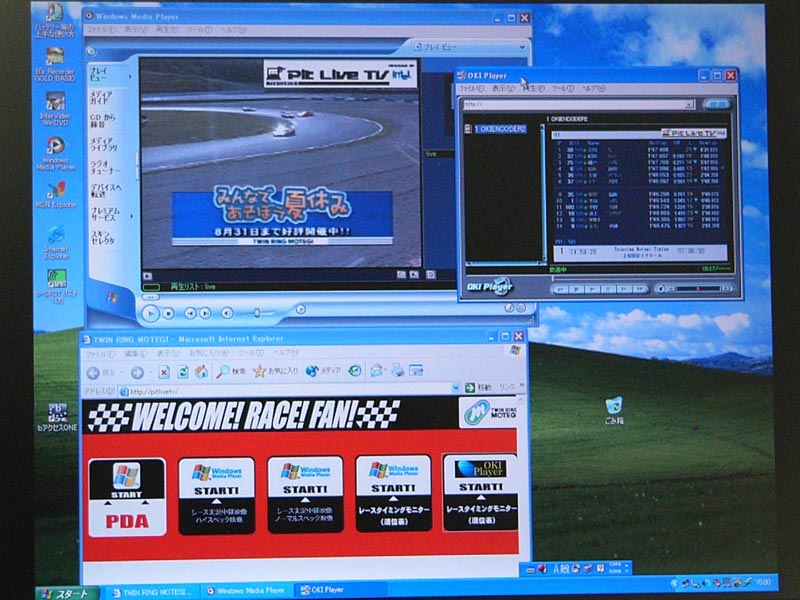Viewport: 800px width, 600px height.
Task: Click the blue connect button in OKI Player
Action: 718,104
